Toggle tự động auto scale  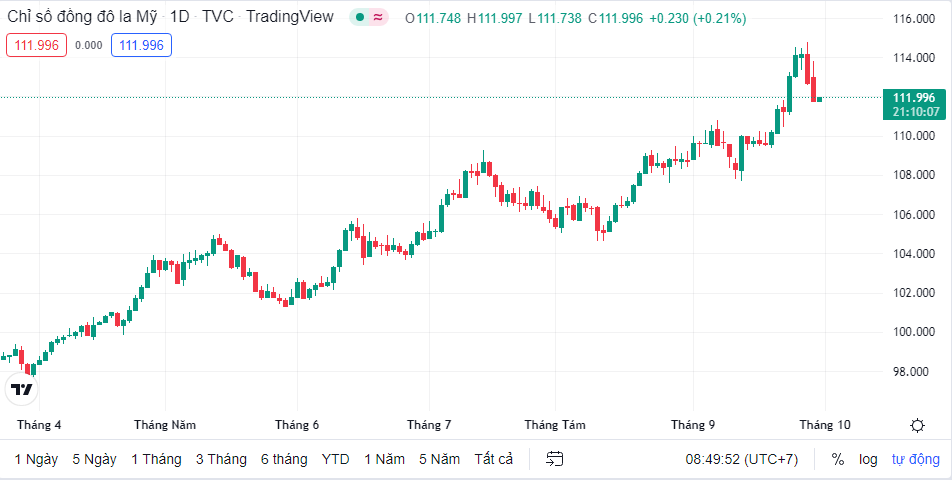[x=916, y=459]
